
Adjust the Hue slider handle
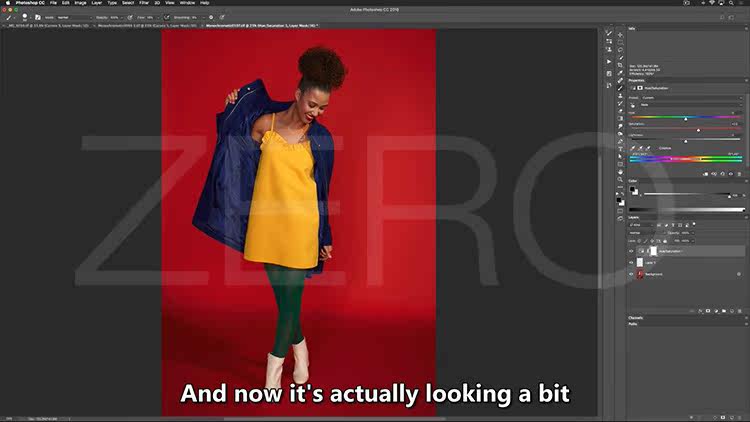[685, 119]
